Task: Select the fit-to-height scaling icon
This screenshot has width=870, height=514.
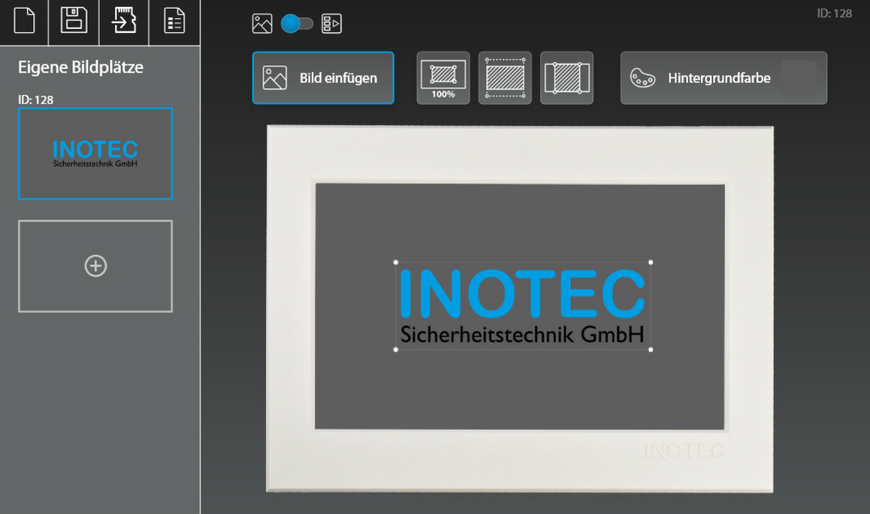Action: click(x=567, y=78)
